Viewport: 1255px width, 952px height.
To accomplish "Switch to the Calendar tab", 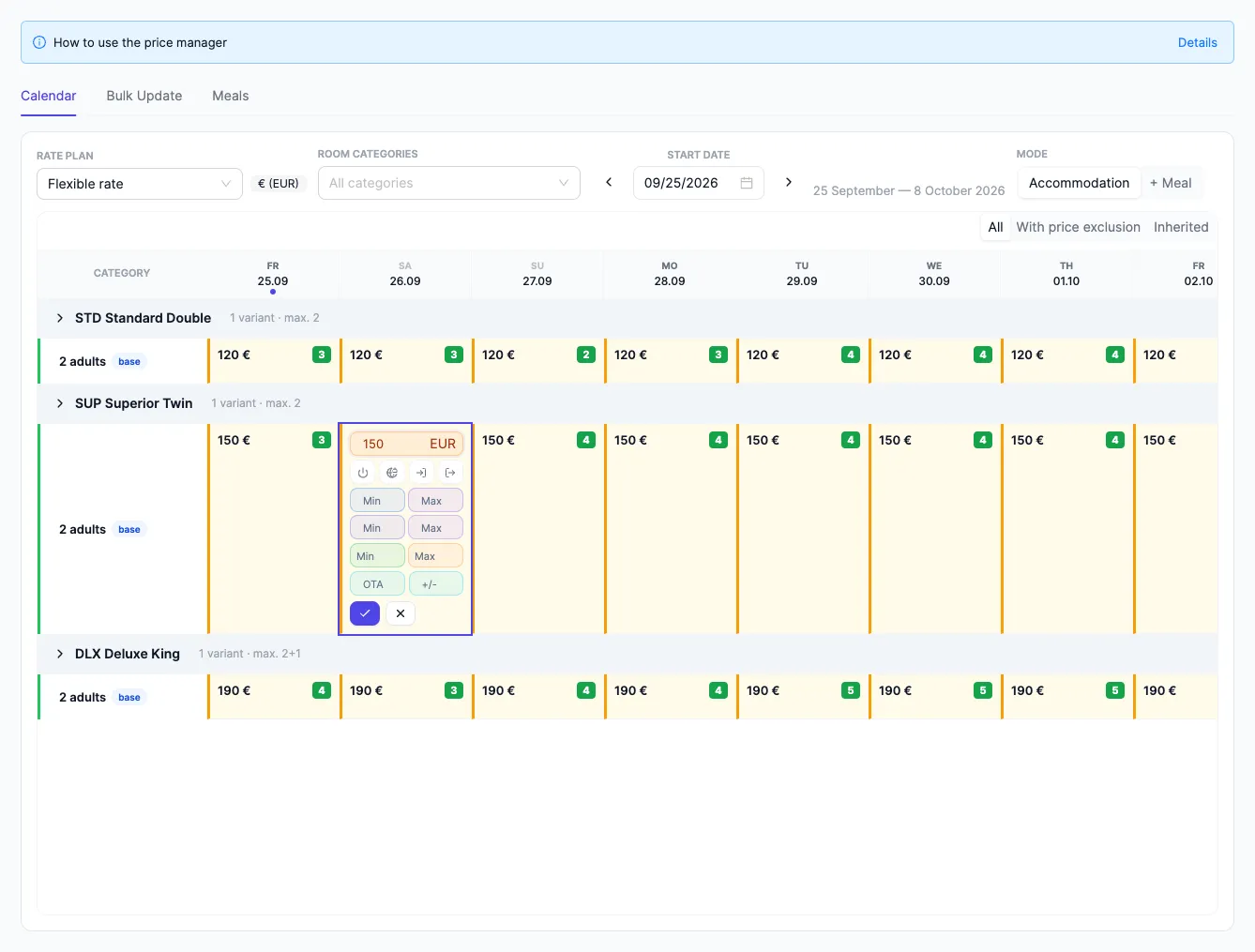I will [49, 96].
